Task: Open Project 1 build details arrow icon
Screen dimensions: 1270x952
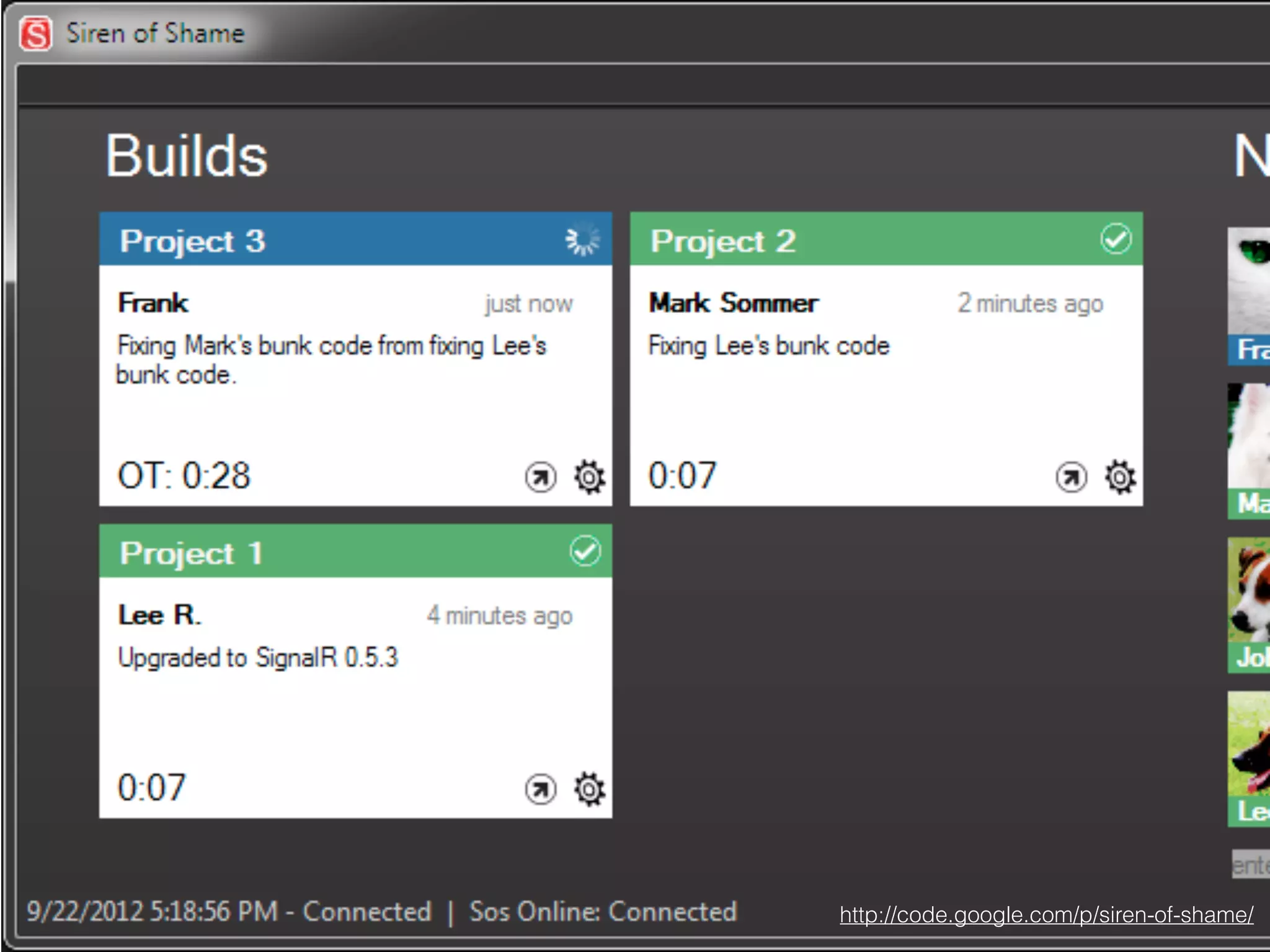Action: pos(541,789)
